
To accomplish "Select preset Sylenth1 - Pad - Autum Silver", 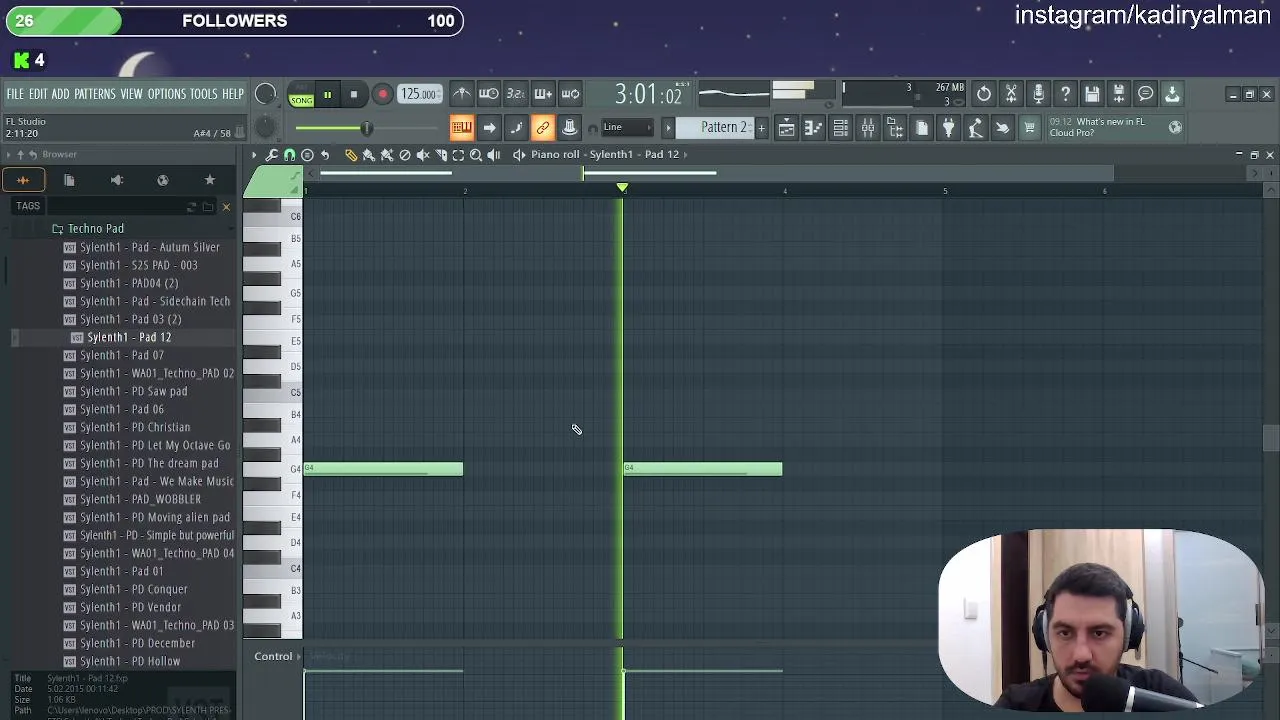I will tap(150, 247).
